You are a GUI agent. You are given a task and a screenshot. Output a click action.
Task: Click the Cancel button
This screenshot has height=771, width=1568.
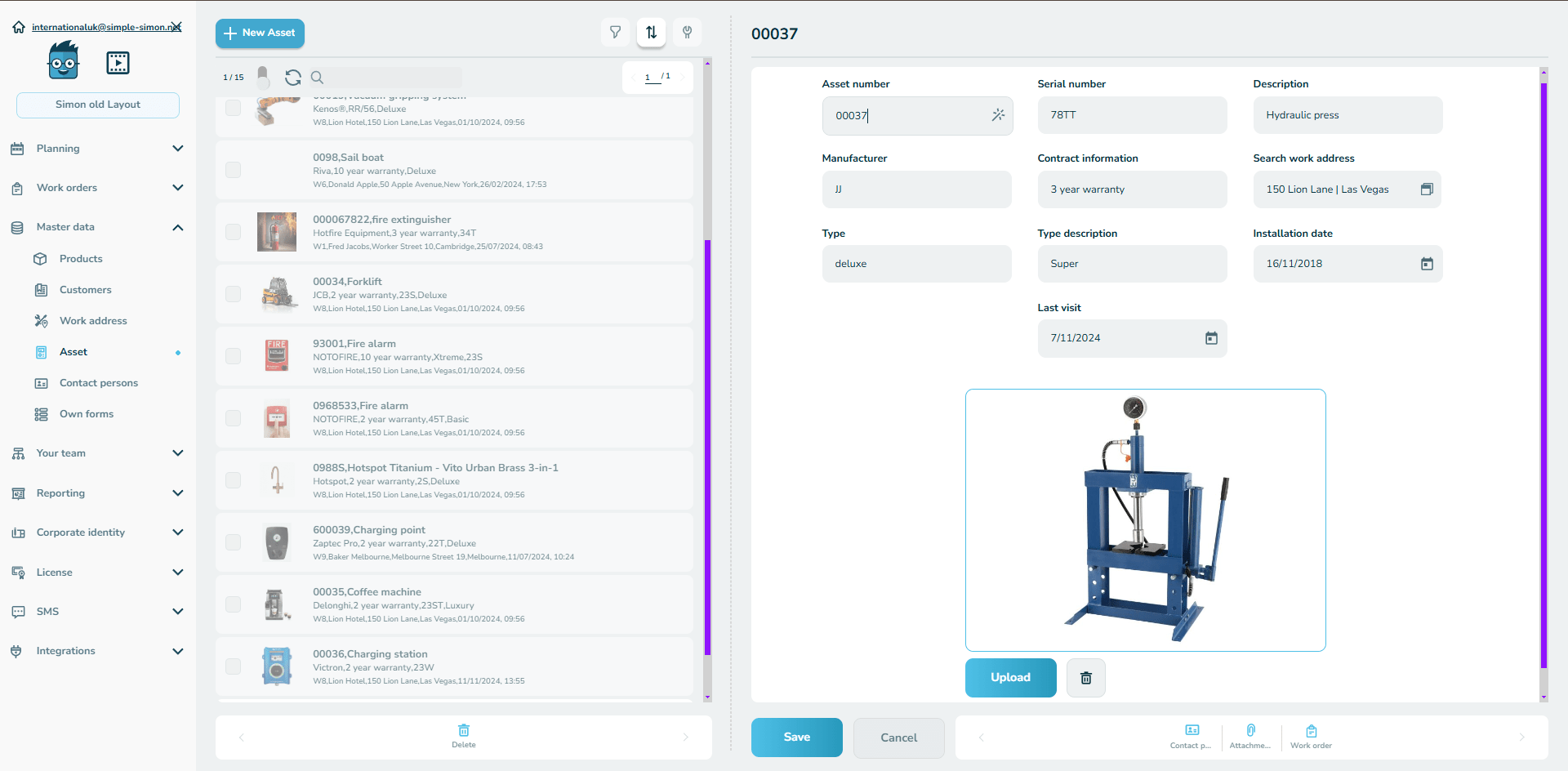point(898,738)
